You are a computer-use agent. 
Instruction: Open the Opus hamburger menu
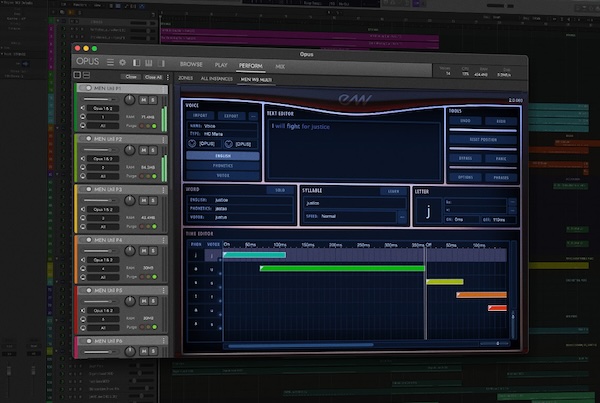(x=110, y=62)
